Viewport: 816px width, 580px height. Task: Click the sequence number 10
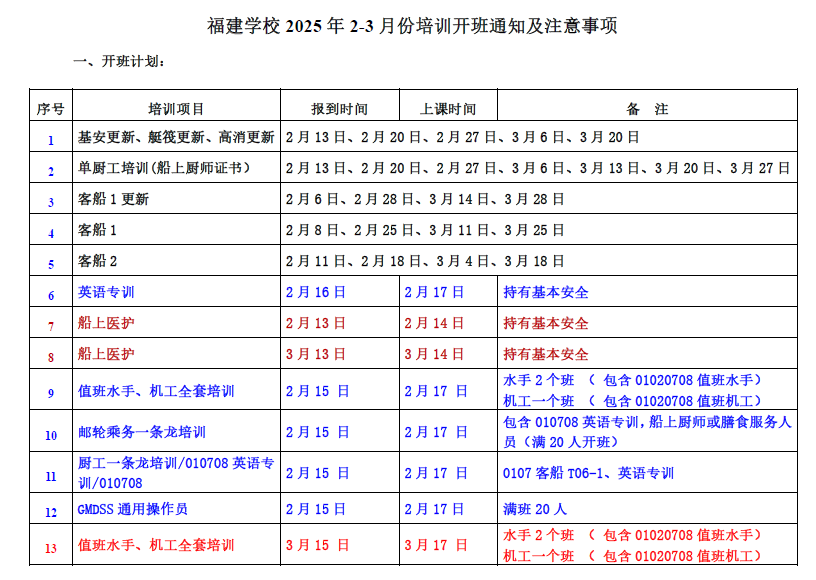coord(50,435)
